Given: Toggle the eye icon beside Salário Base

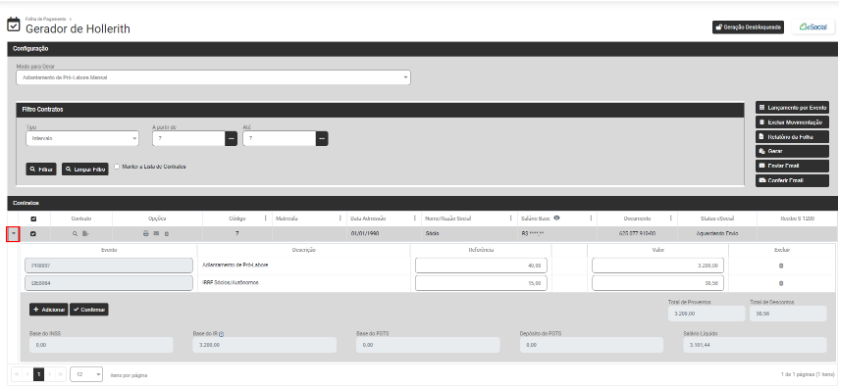Looking at the screenshot, I should [557, 218].
